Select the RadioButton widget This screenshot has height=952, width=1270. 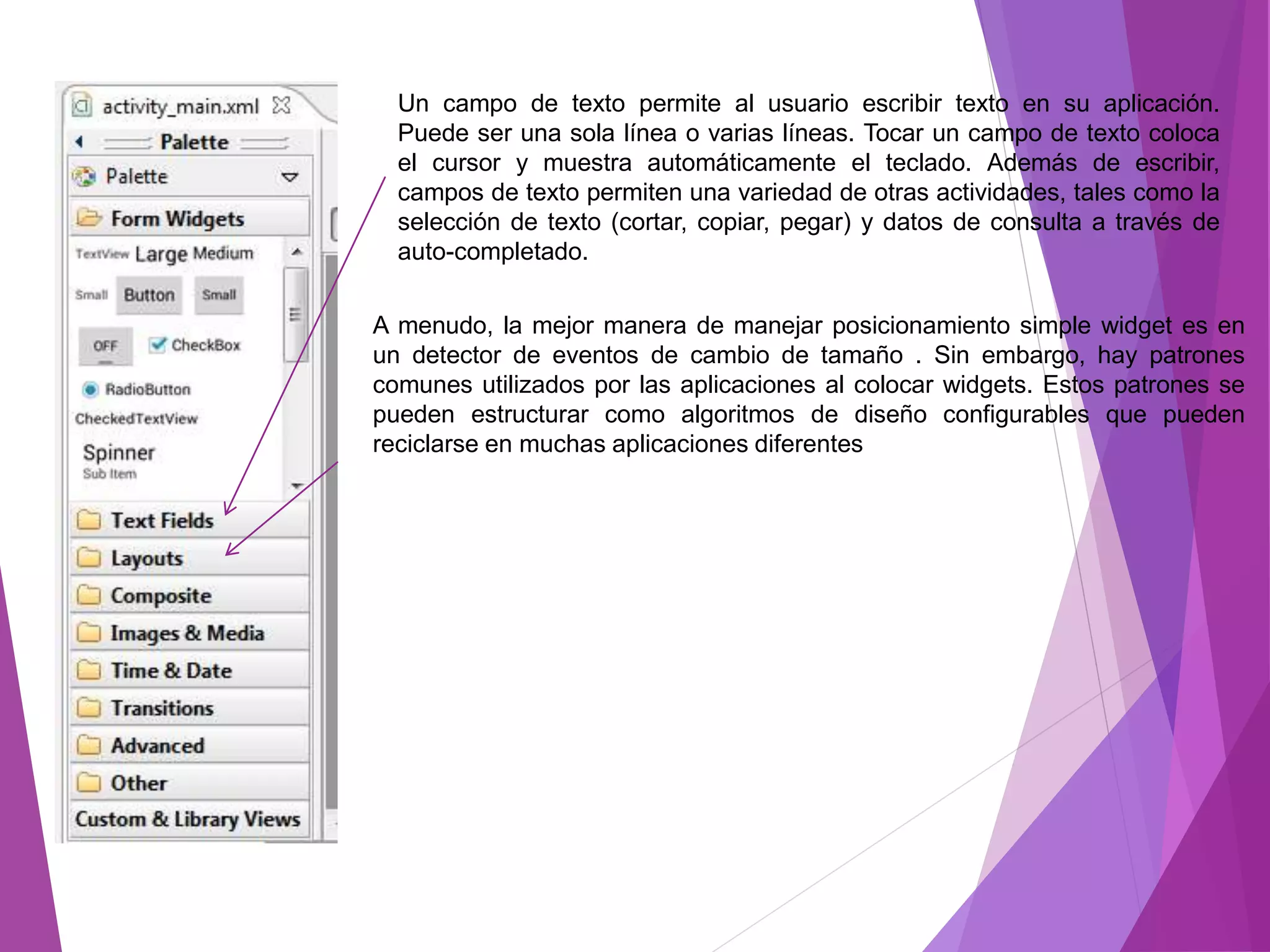[x=136, y=389]
